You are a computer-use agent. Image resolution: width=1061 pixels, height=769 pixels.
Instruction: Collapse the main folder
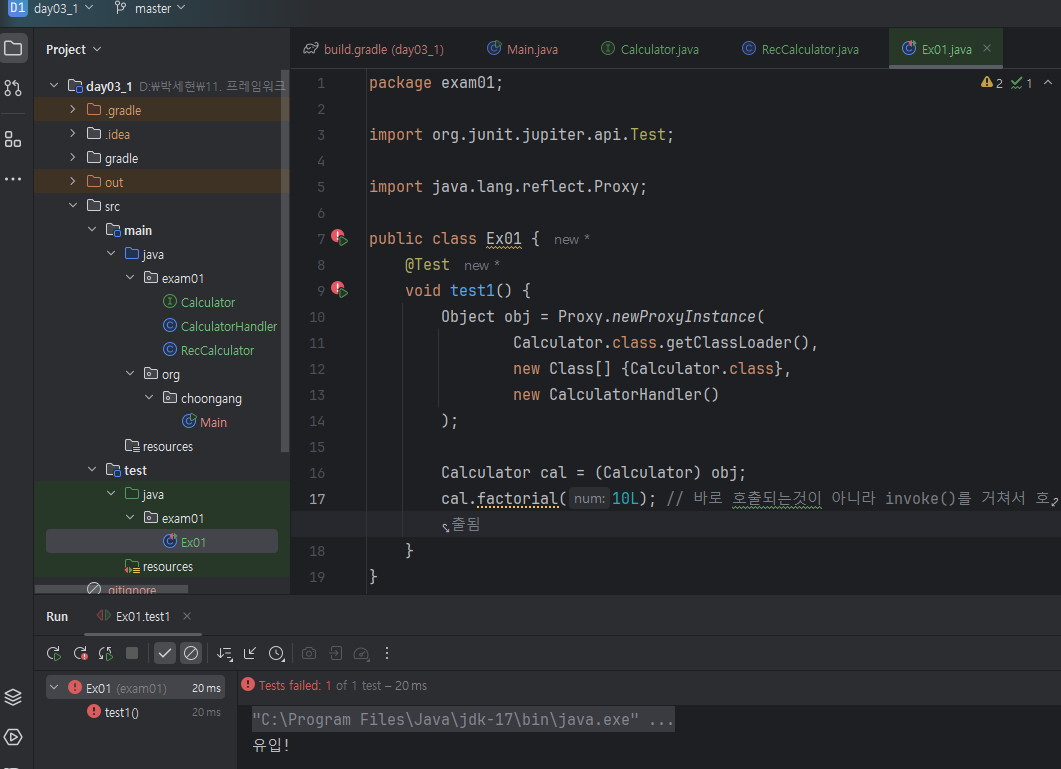(x=92, y=230)
